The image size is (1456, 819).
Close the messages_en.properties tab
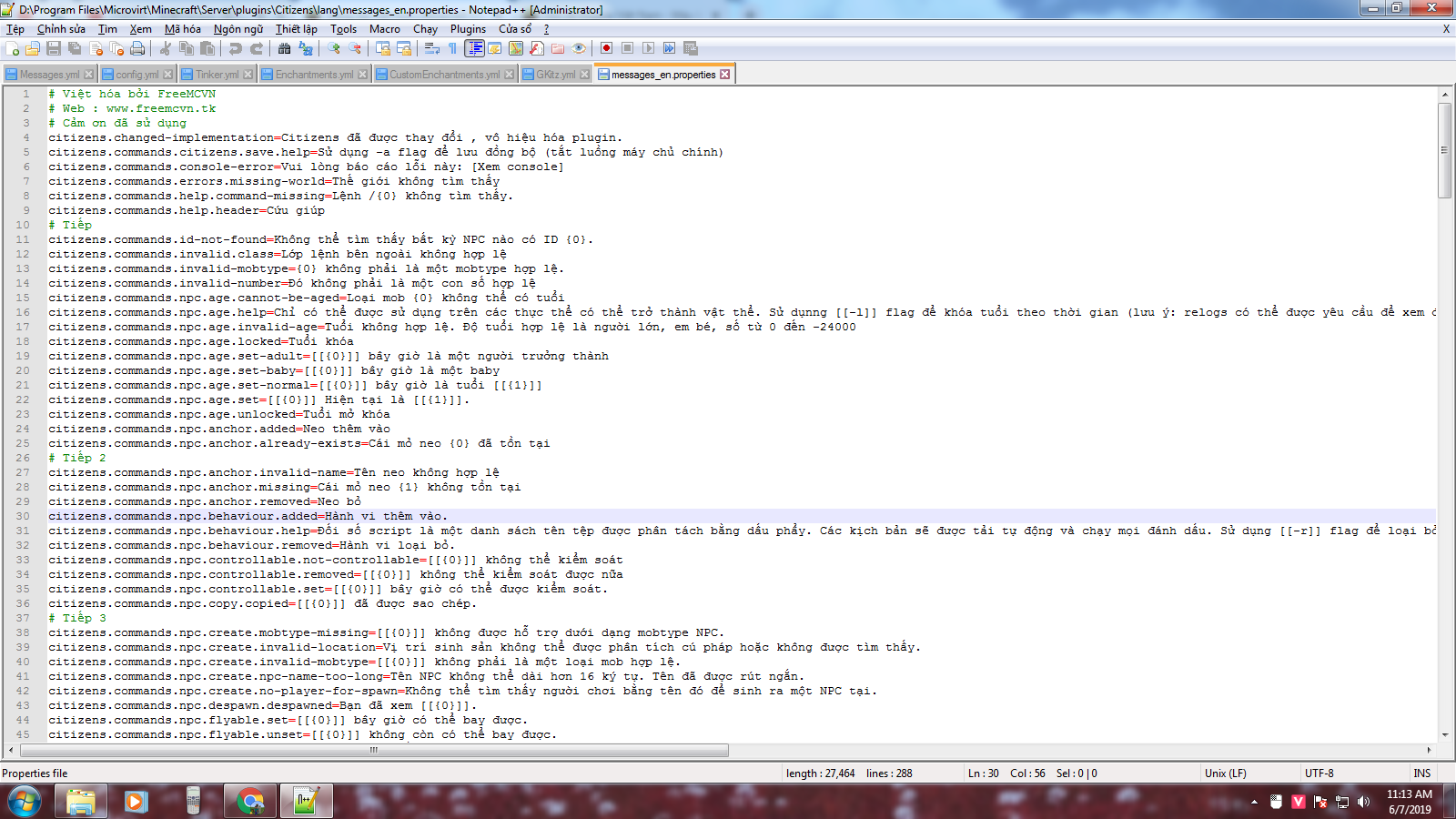[724, 75]
